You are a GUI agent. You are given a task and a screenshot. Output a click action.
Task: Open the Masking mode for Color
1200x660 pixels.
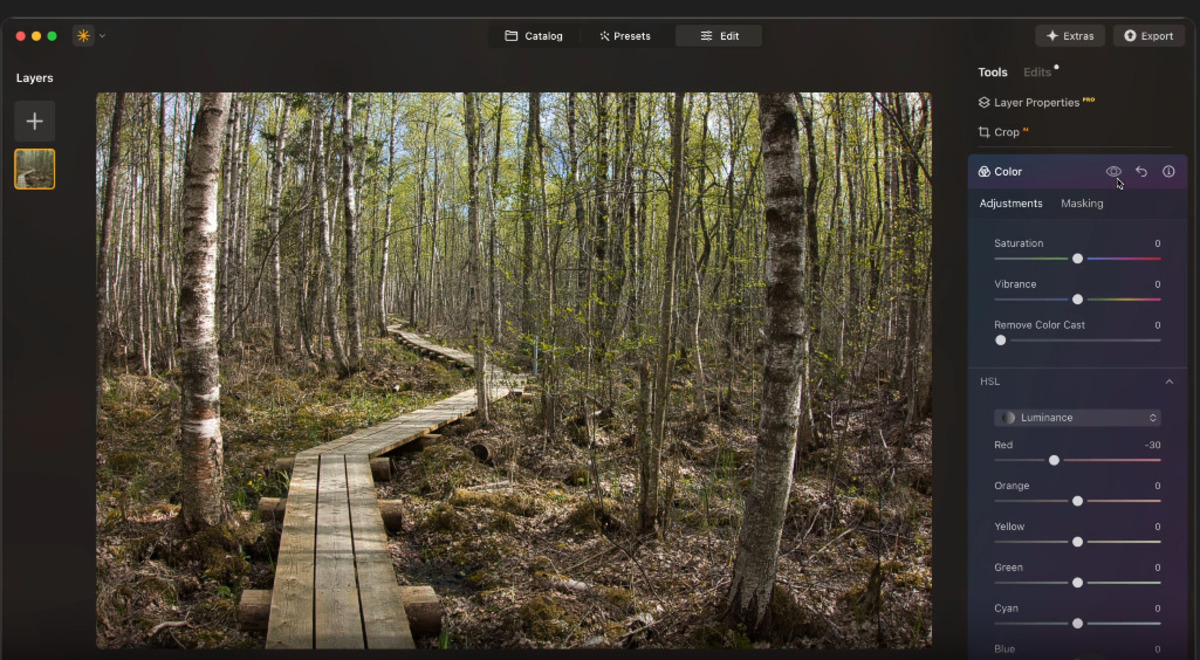1082,203
